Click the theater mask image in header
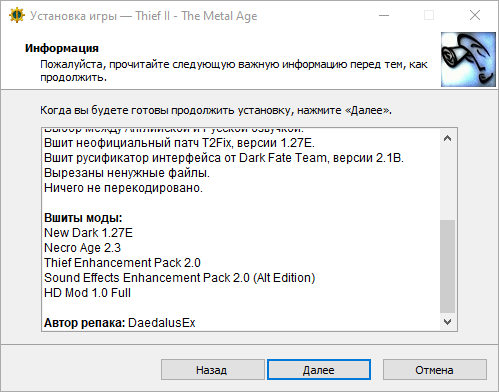Image resolution: width=499 pixels, height=392 pixels. pos(468,59)
